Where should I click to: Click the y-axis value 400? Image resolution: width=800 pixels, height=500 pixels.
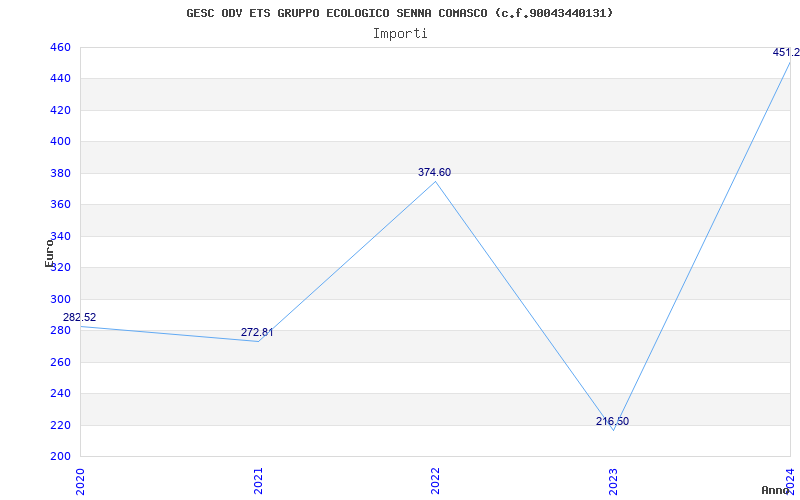(x=60, y=141)
